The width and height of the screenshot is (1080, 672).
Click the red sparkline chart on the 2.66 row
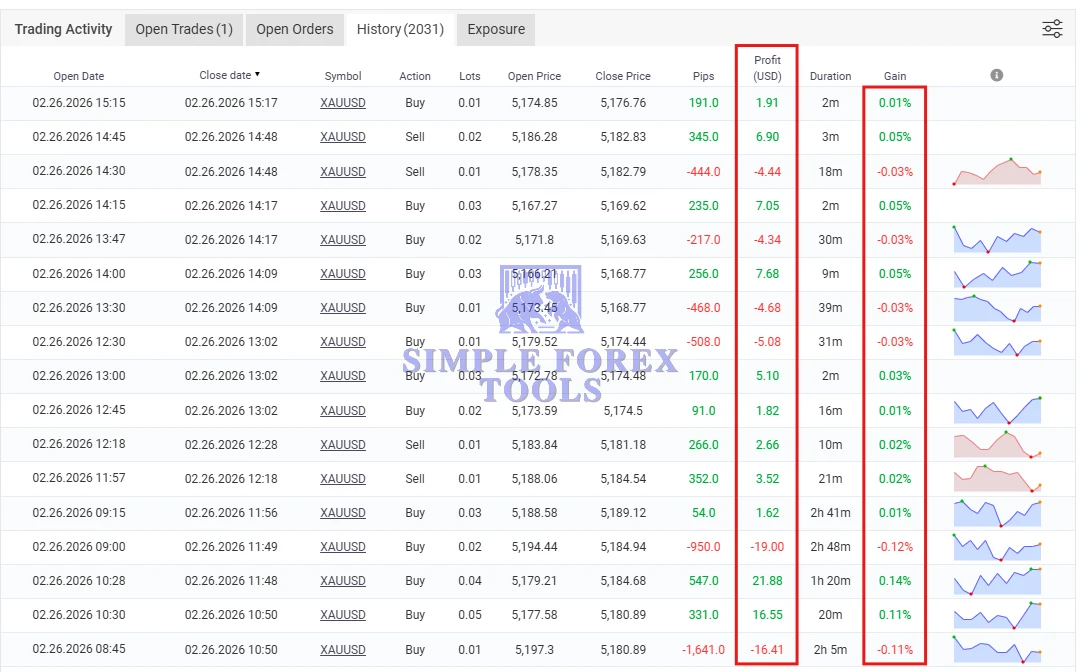tap(996, 444)
